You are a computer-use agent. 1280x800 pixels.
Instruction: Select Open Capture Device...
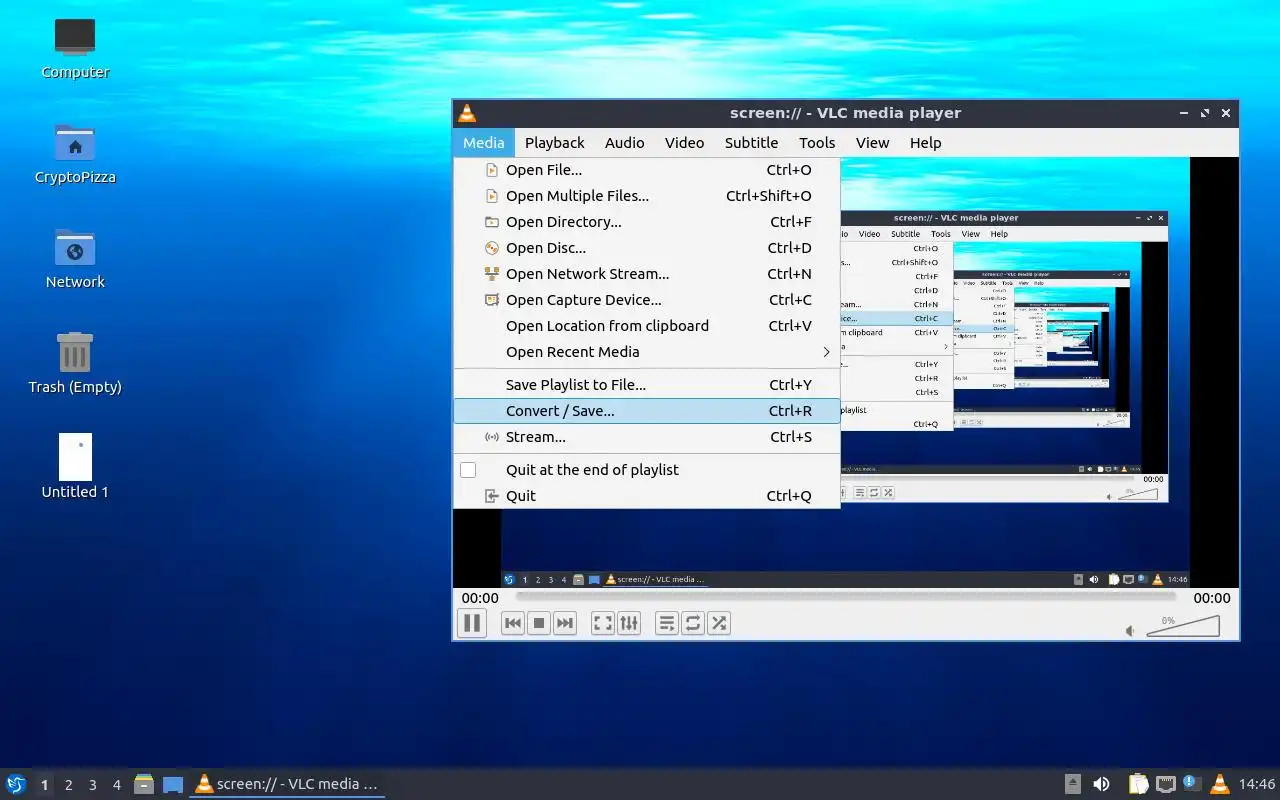click(x=646, y=300)
